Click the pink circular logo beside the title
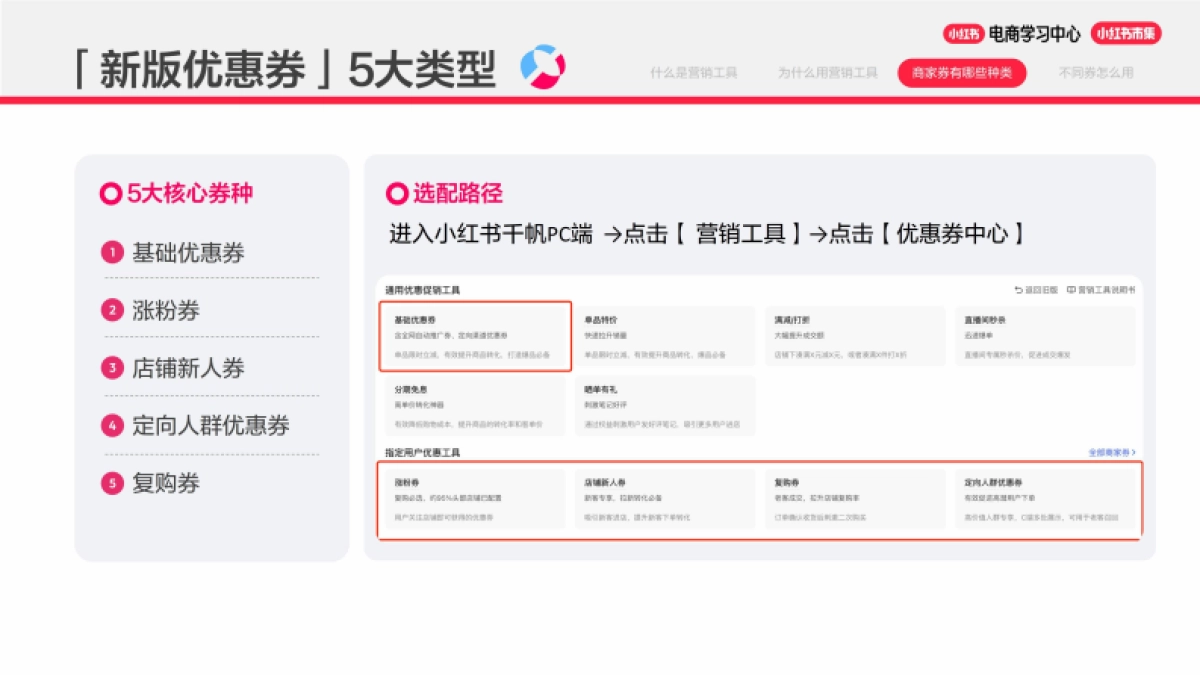The image size is (1200, 675). tap(541, 65)
